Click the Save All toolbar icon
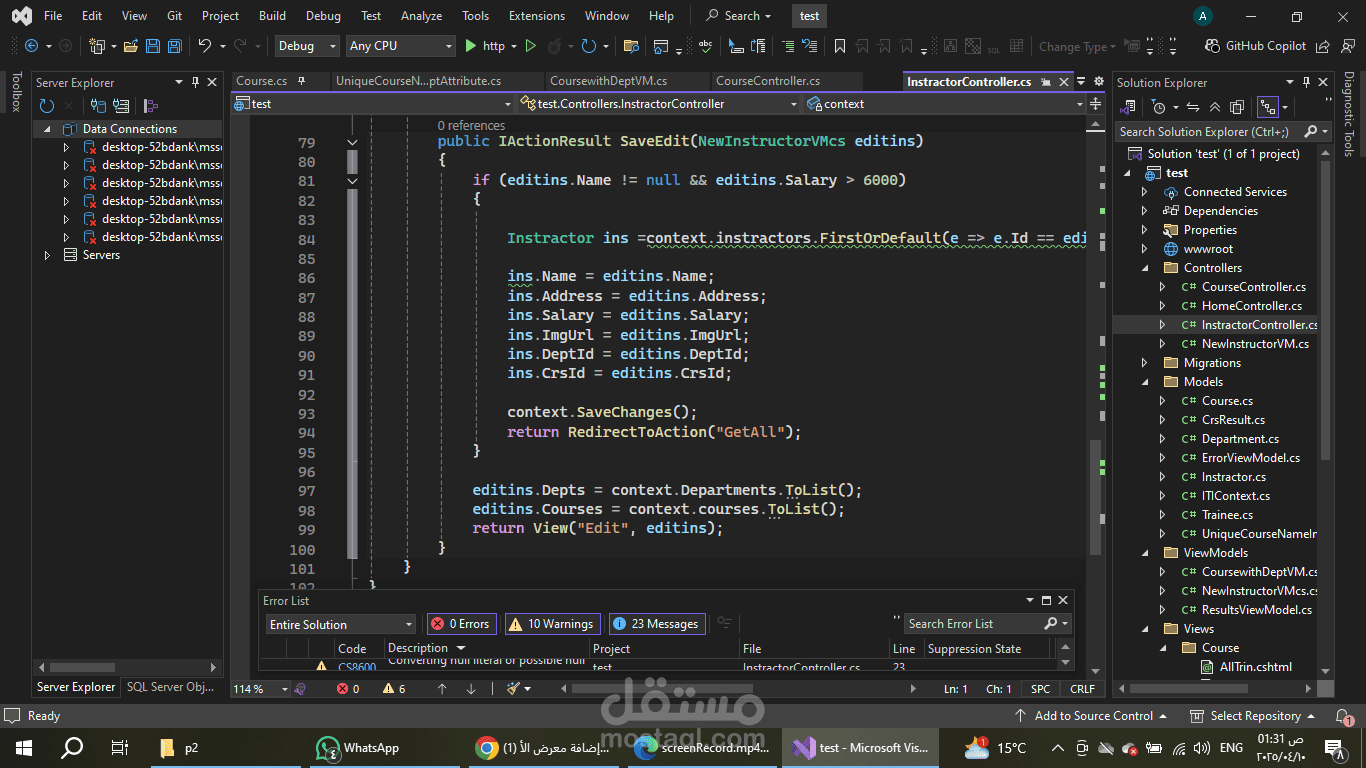Viewport: 1366px width, 768px height. tap(175, 46)
